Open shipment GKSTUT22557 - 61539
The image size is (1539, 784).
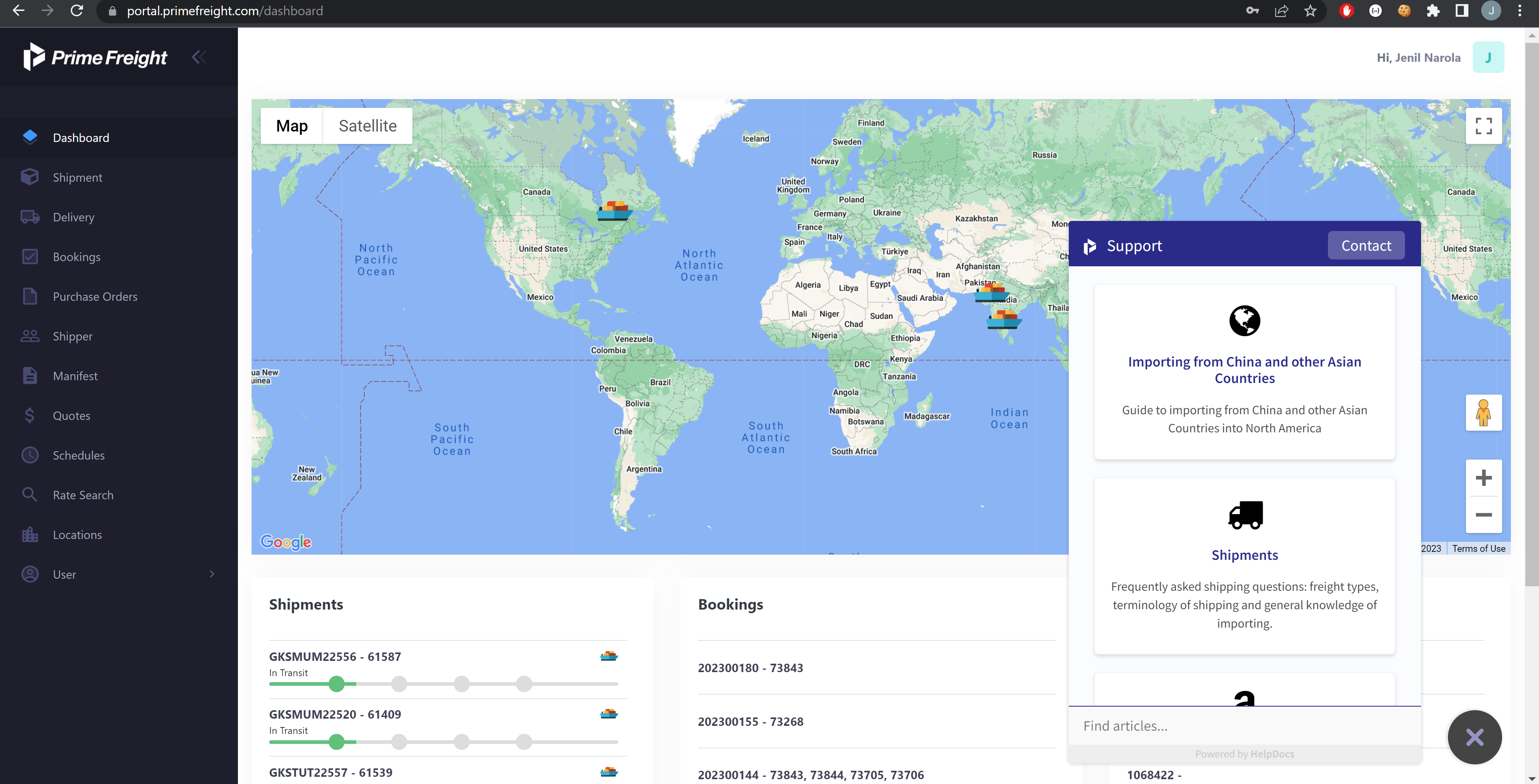[x=330, y=772]
